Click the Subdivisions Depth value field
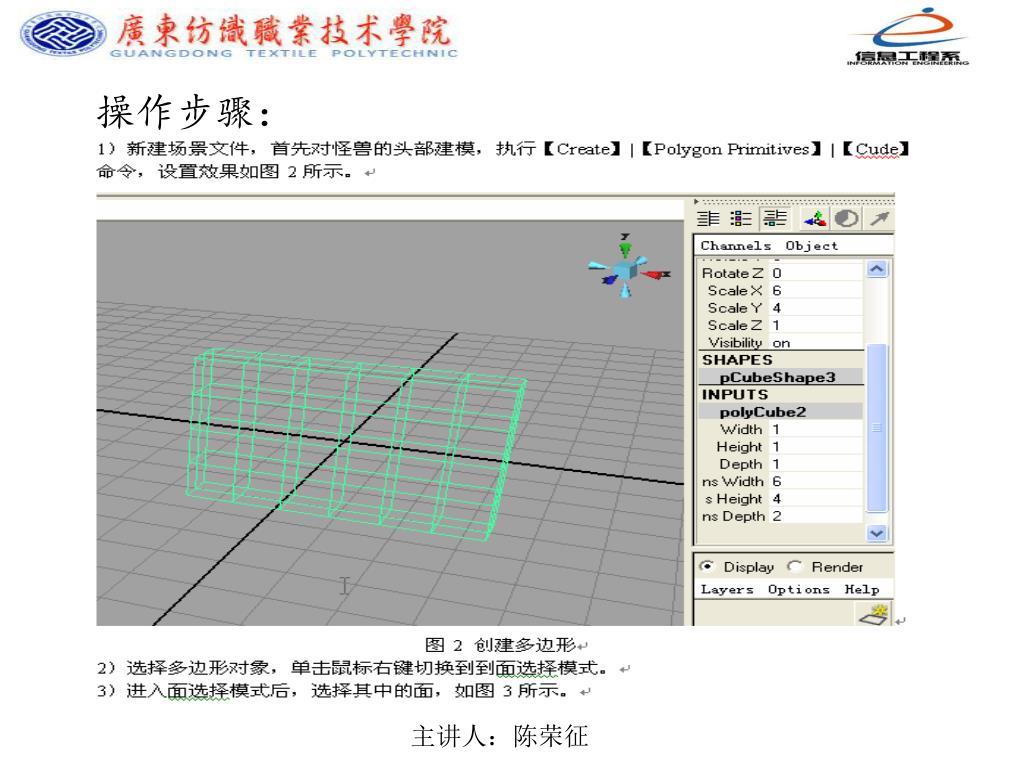The image size is (1024, 768). (x=816, y=516)
